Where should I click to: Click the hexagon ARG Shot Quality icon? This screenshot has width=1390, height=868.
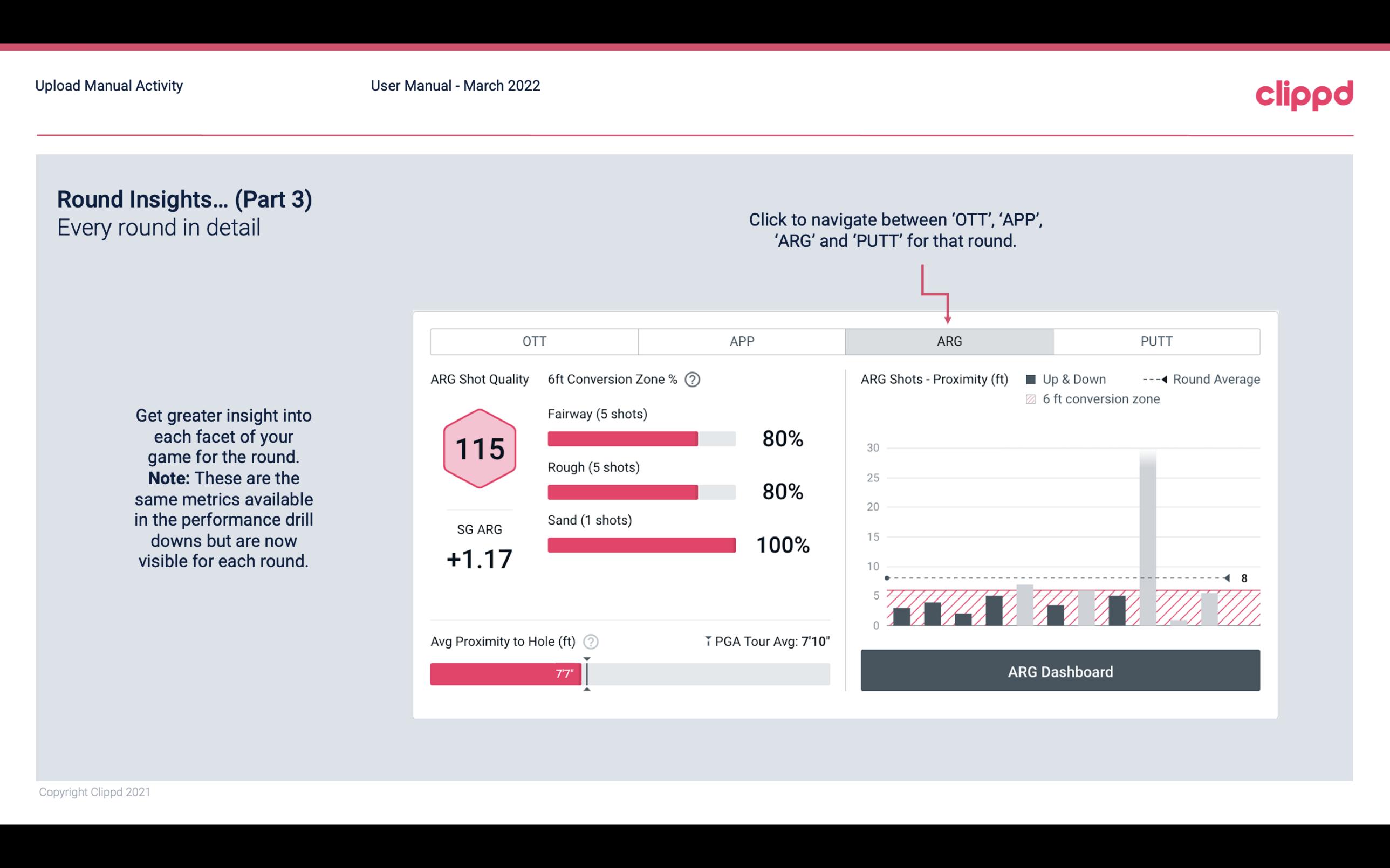pyautogui.click(x=478, y=448)
